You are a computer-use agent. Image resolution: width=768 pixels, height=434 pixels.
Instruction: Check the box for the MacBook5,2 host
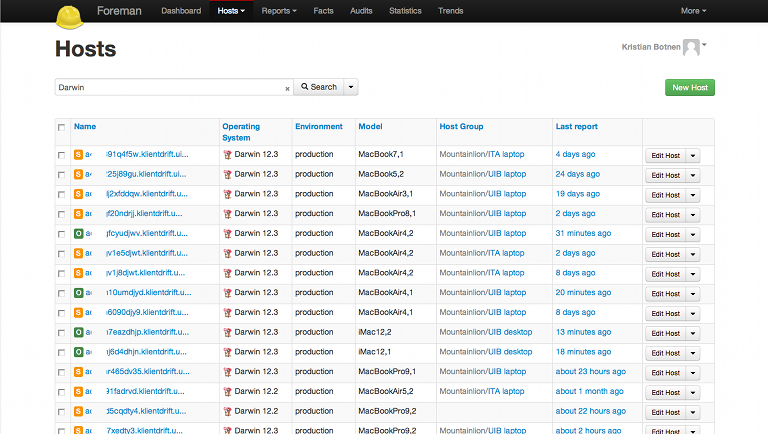[x=61, y=175]
